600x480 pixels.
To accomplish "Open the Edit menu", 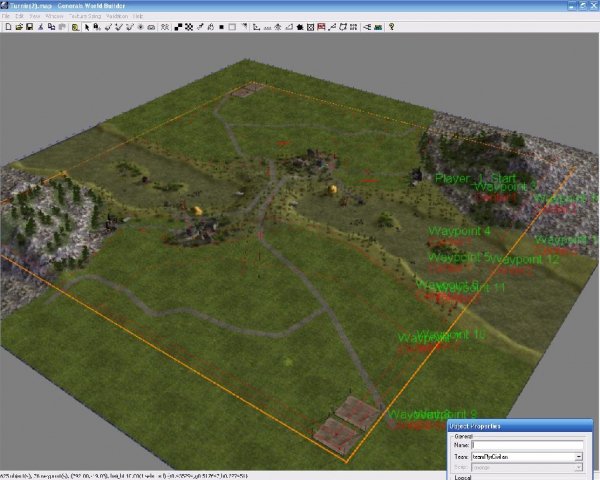I will 20,17.
